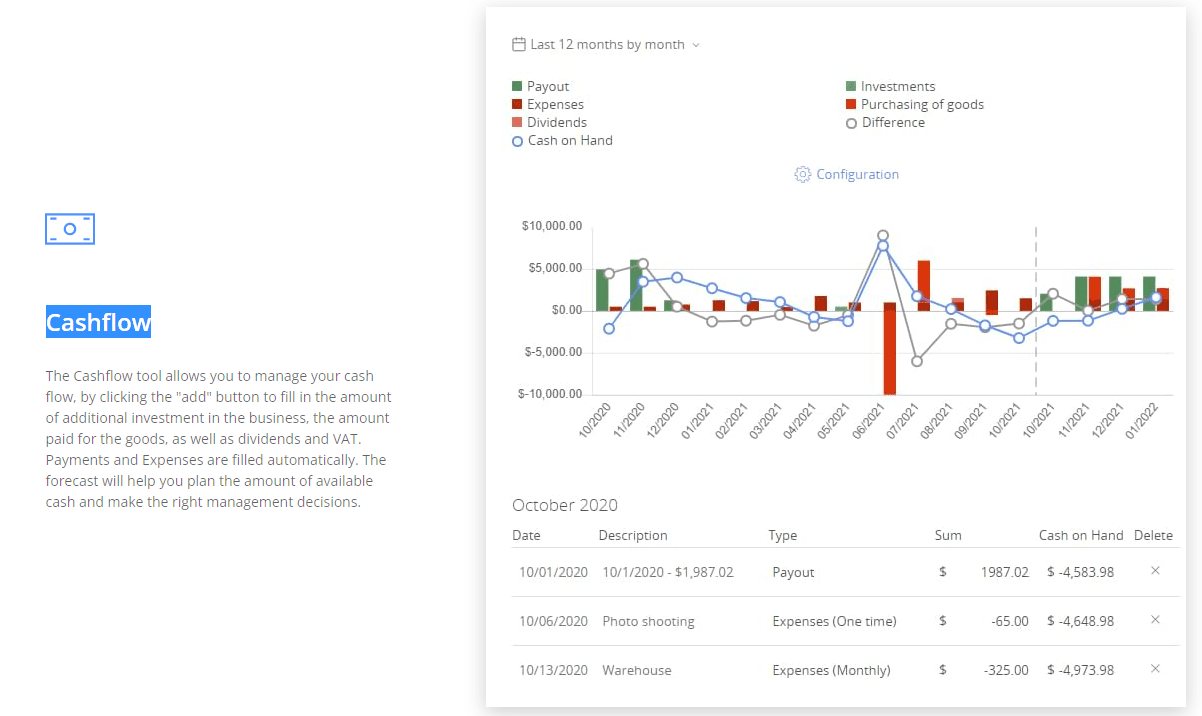Toggle Investments legend color swatch
Image resolution: width=1202 pixels, height=716 pixels.
click(851, 87)
